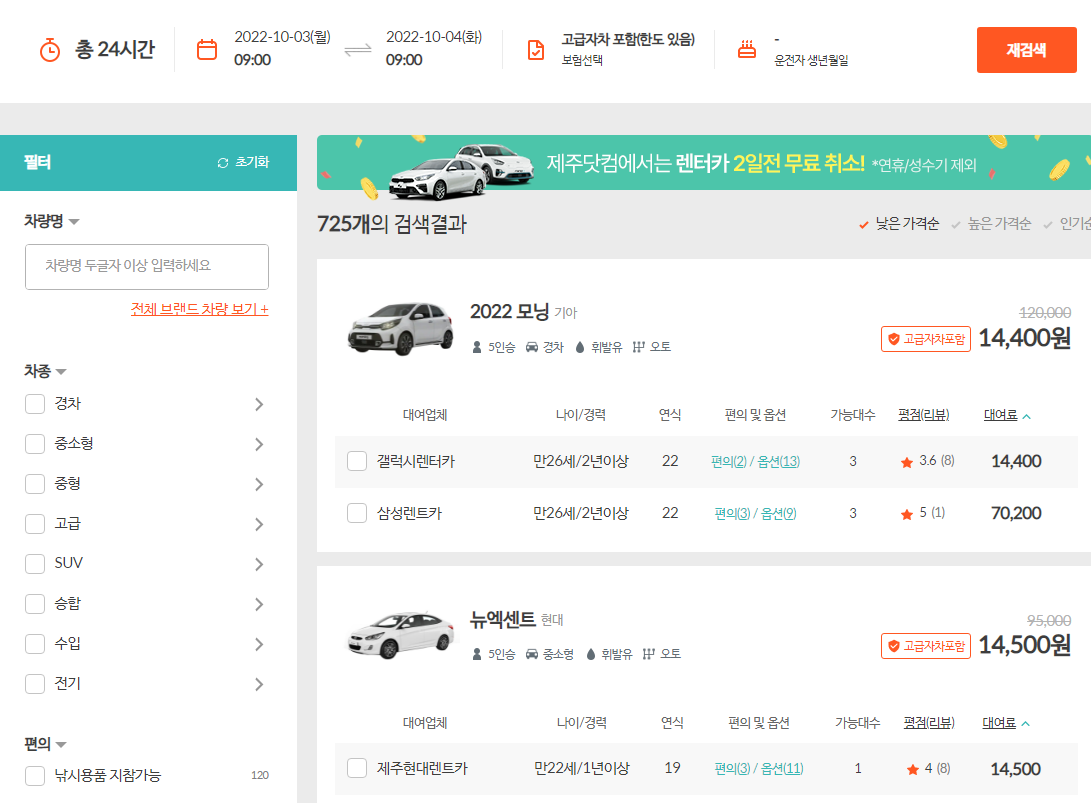Open 편의(3) / 옵션(11) for 제주현대렌트카
This screenshot has width=1091, height=803.
[x=758, y=768]
